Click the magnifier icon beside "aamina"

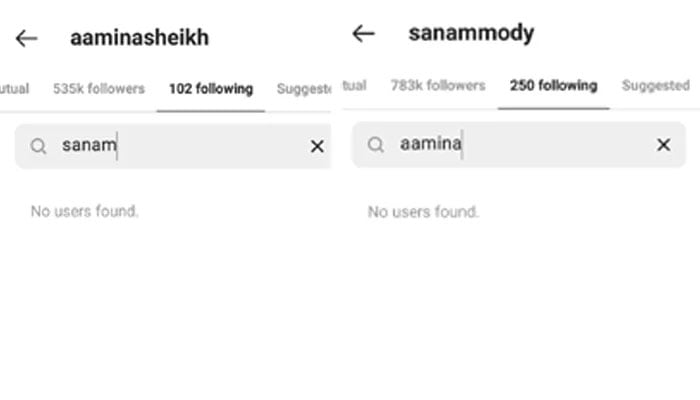[x=376, y=145]
